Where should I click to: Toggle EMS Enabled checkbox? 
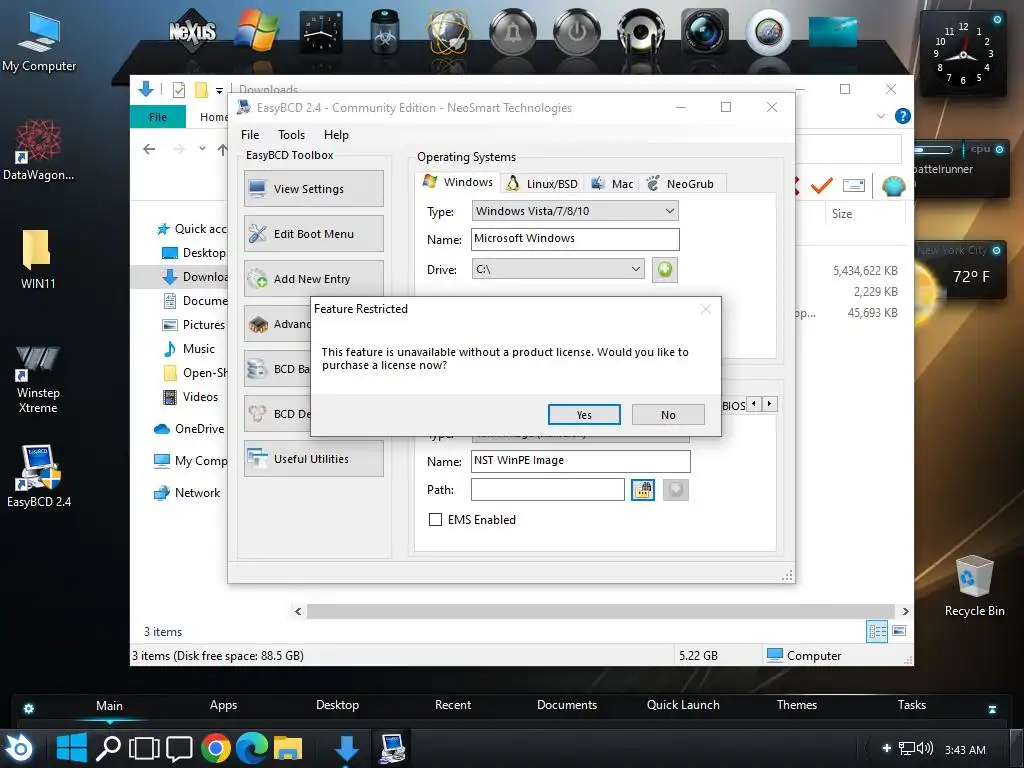click(x=435, y=520)
